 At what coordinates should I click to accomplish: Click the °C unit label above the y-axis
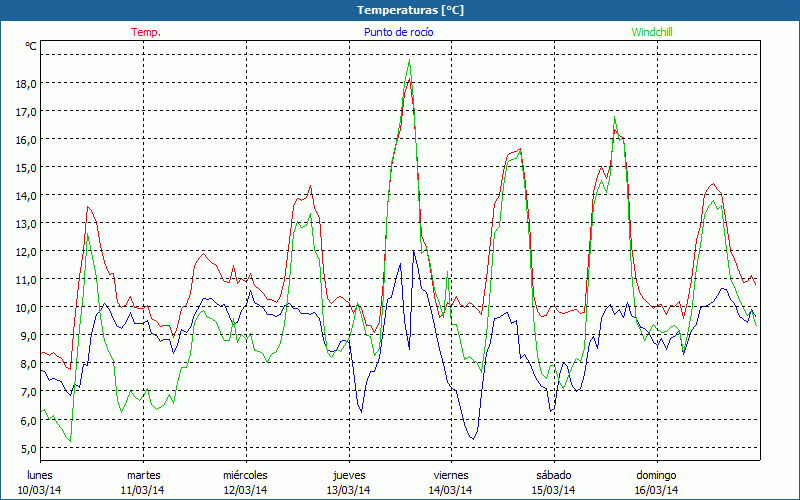point(31,46)
